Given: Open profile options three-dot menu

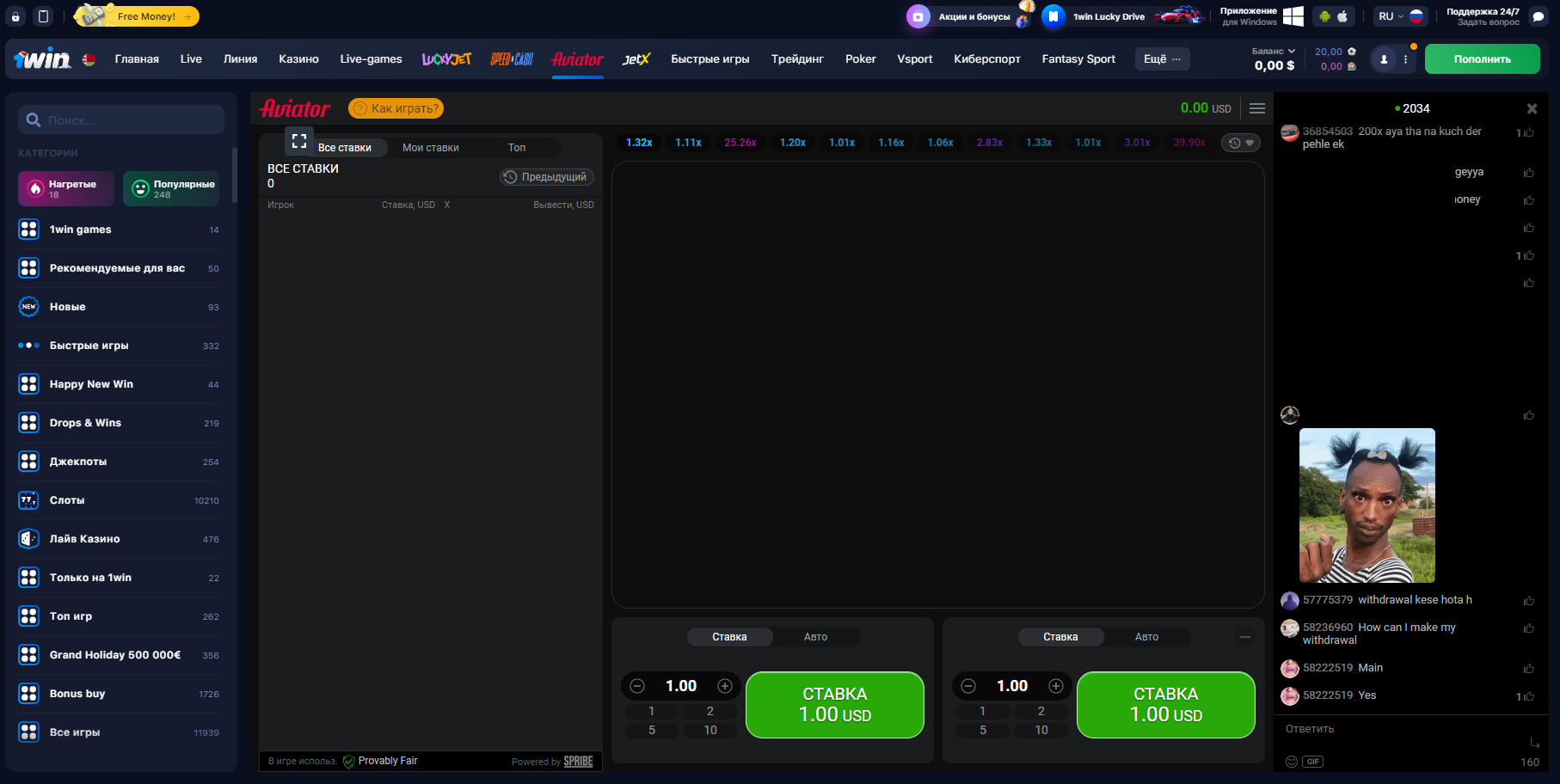Looking at the screenshot, I should pos(1405,59).
